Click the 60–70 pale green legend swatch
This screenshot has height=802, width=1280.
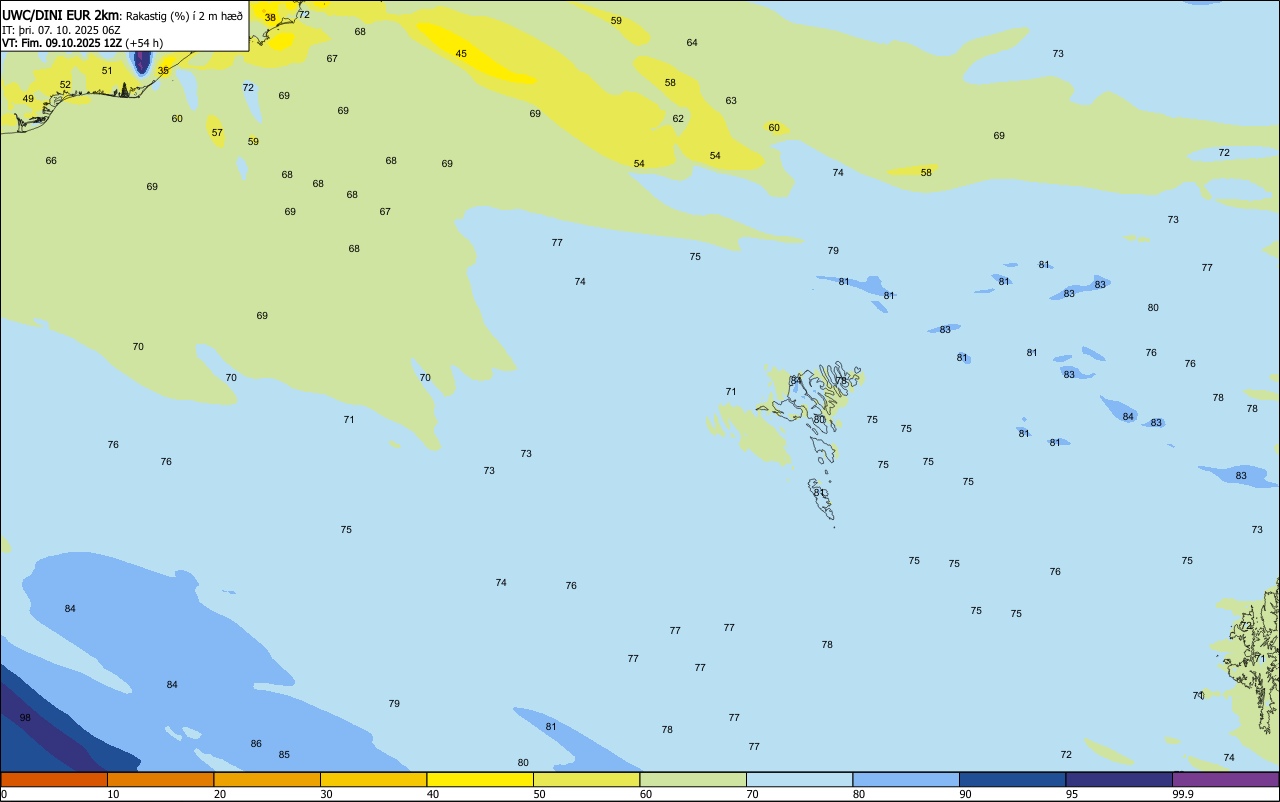tap(693, 779)
